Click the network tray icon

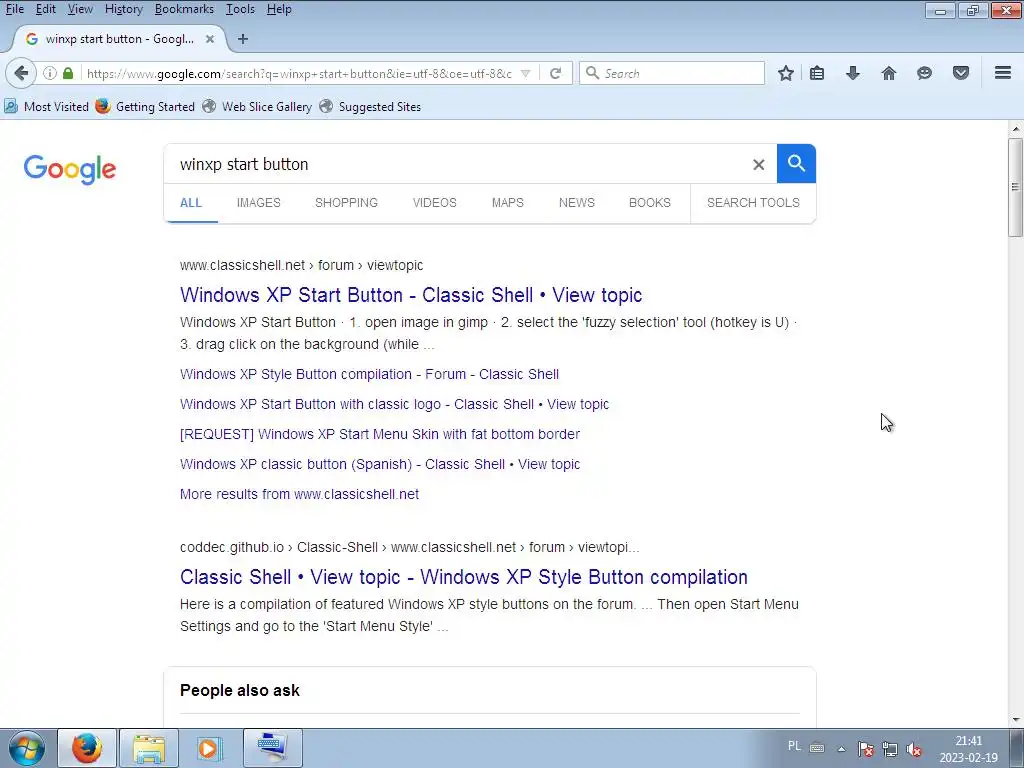(889, 749)
